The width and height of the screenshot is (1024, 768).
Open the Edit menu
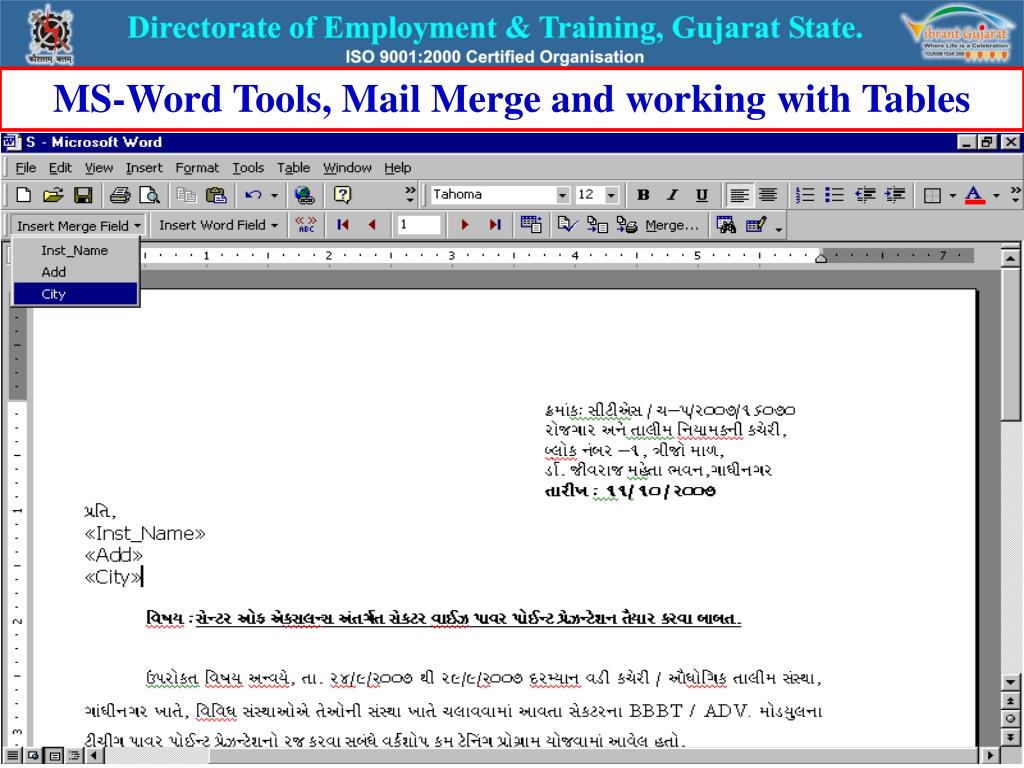pos(60,168)
